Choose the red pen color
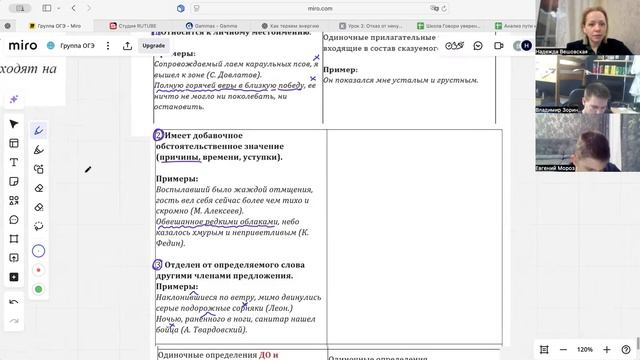 tap(38, 270)
